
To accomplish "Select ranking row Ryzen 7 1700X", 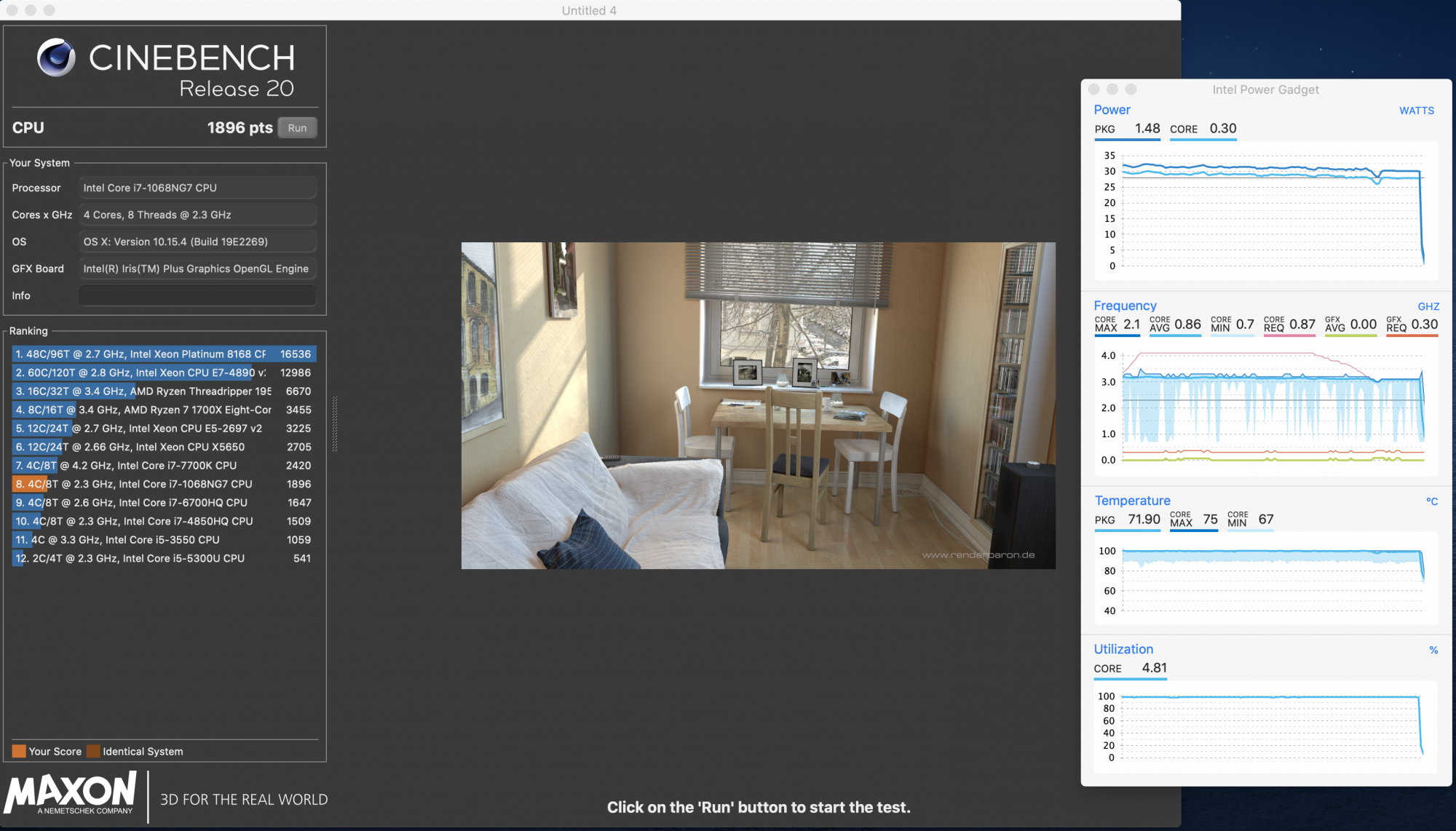I will 164,410.
